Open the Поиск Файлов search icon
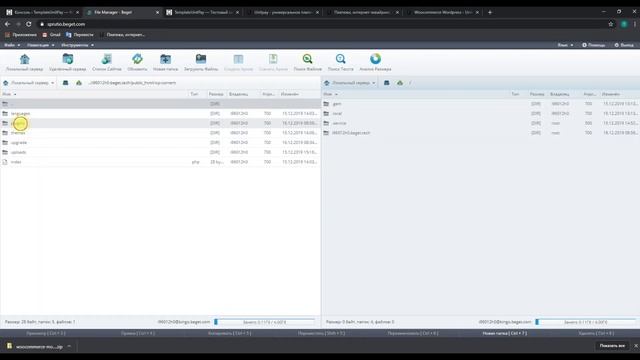The image size is (640, 360). tap(307, 59)
